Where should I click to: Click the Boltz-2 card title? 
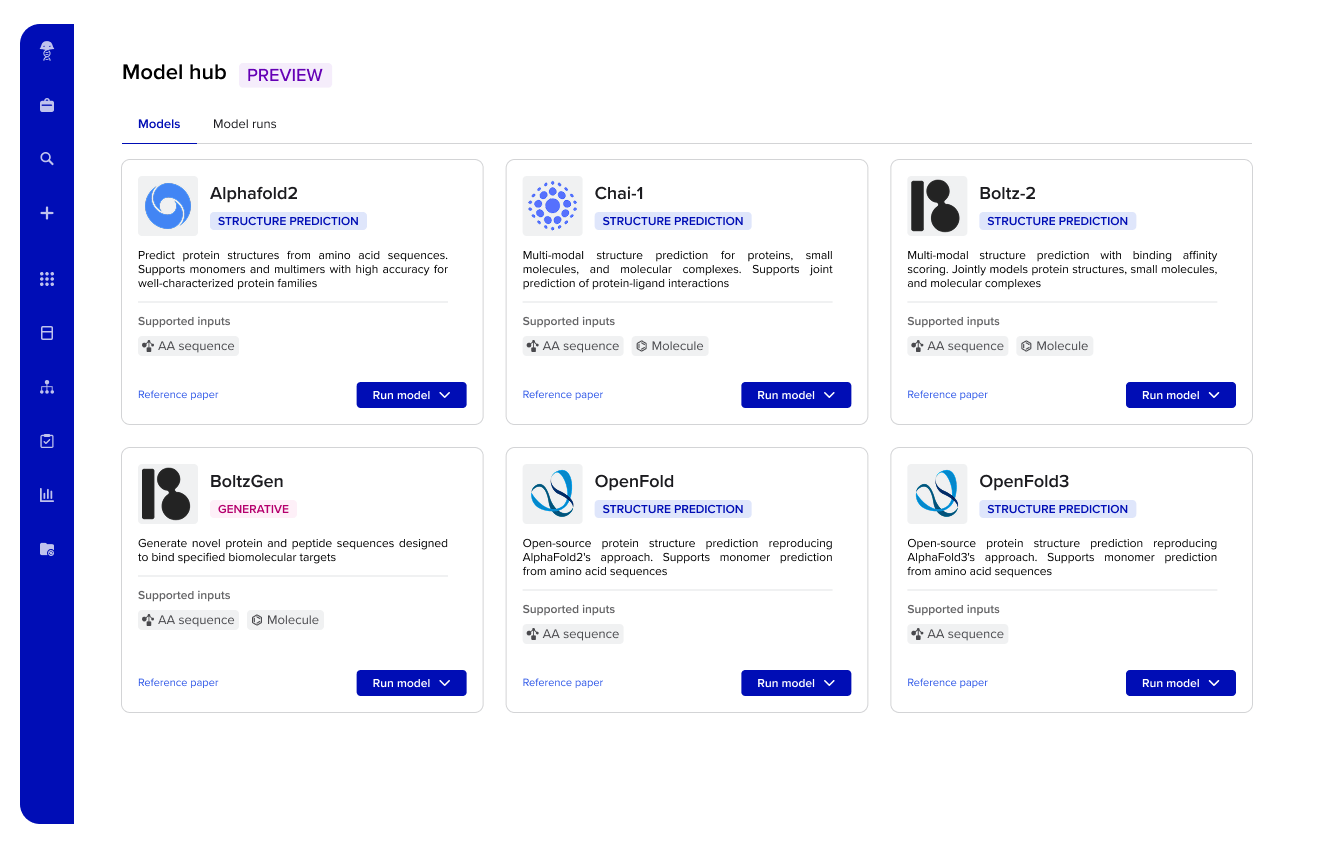(1007, 194)
